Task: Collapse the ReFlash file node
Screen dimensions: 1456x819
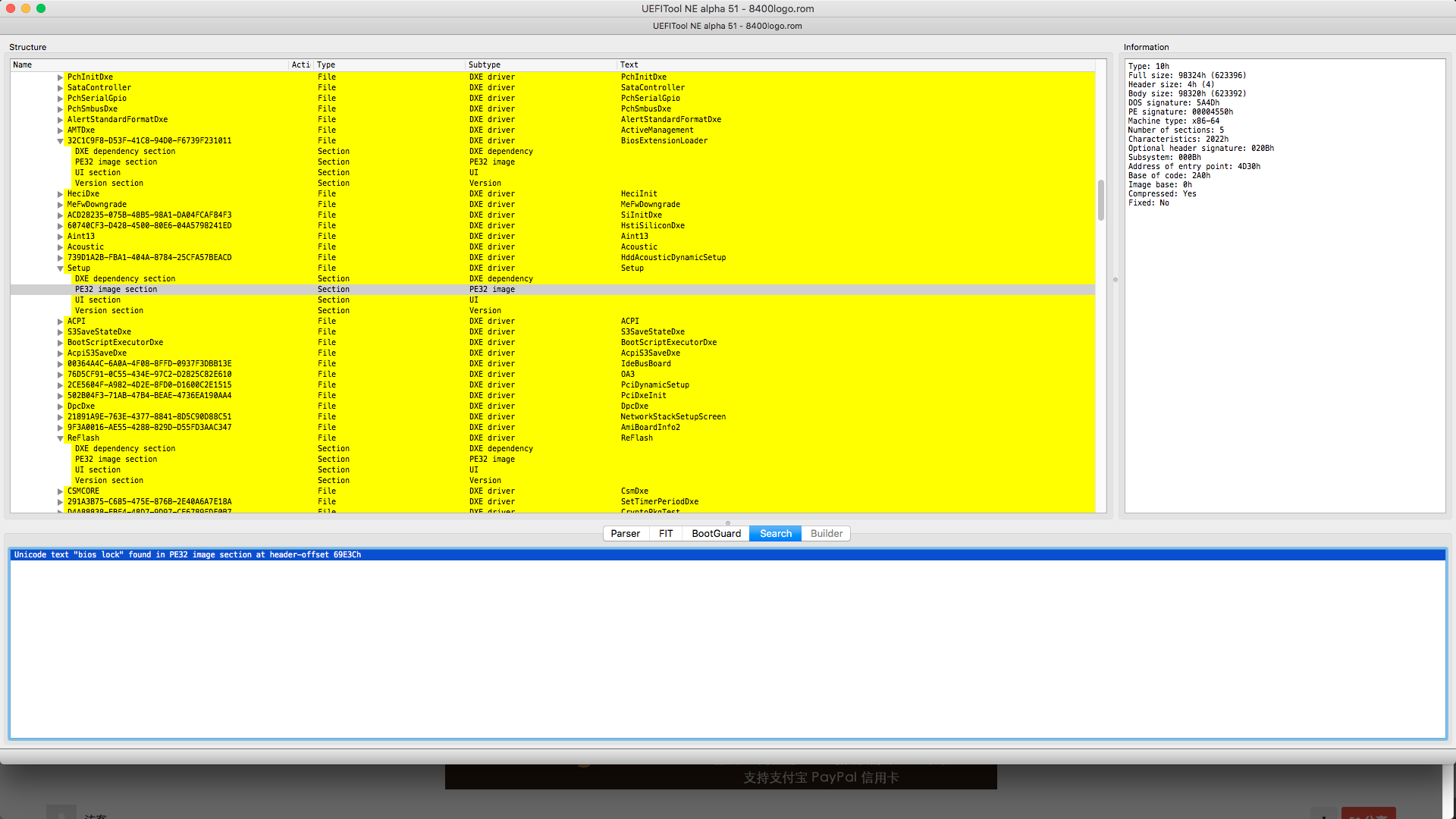Action: coord(60,438)
